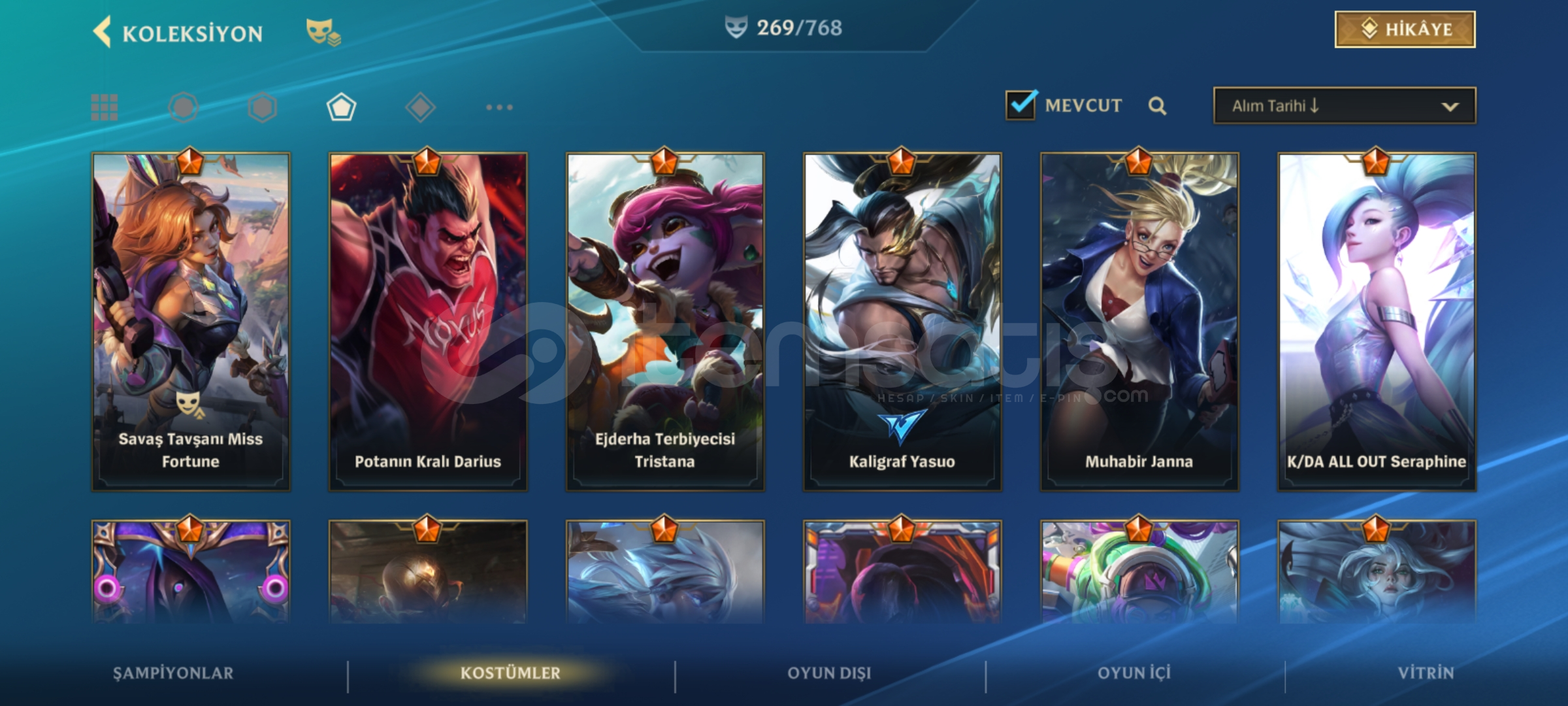This screenshot has height=706, width=1568.
Task: Uncheck the MEVCUT checkbox
Action: click(x=1021, y=105)
